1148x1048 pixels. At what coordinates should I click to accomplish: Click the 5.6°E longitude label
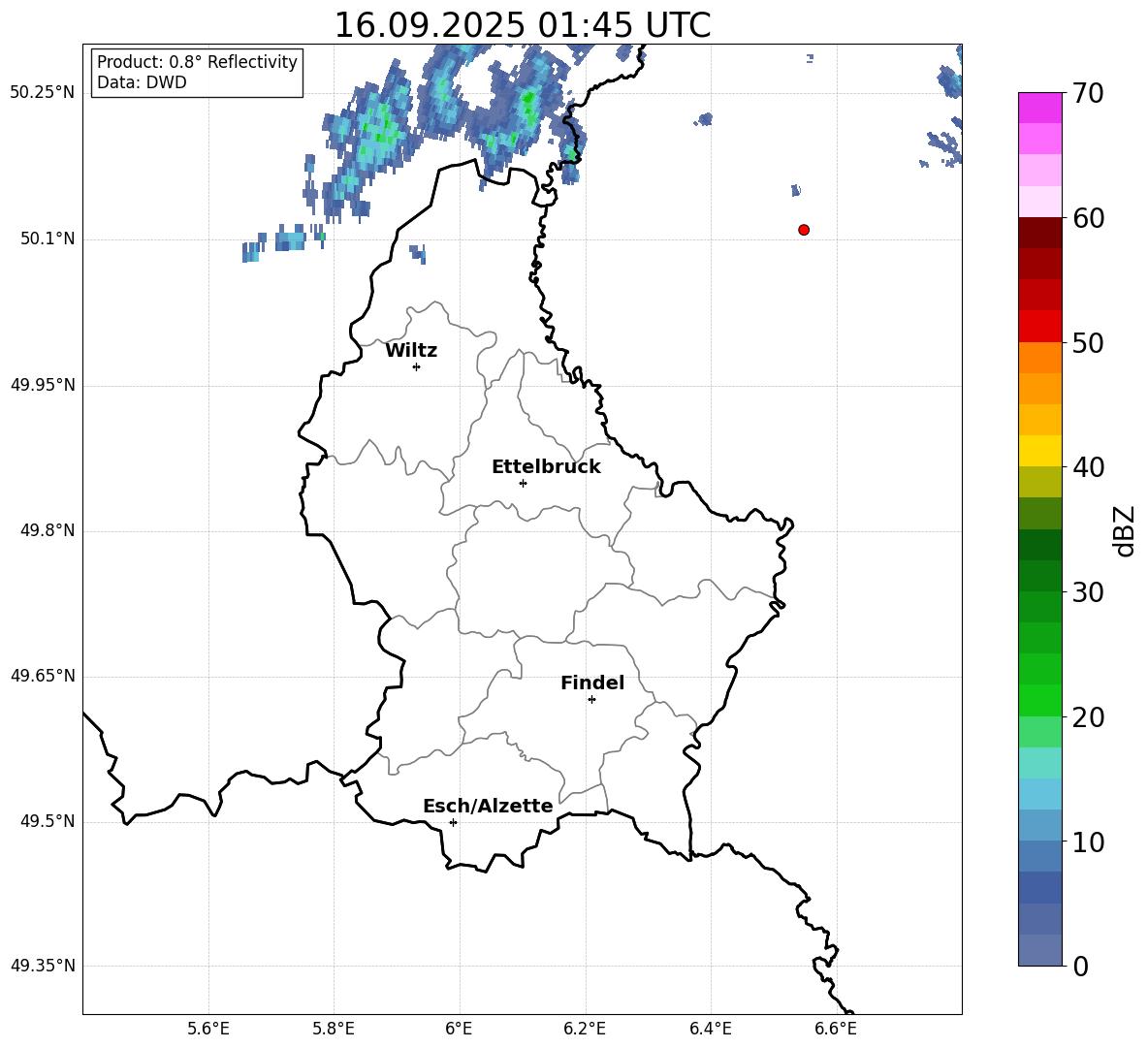[x=208, y=1029]
